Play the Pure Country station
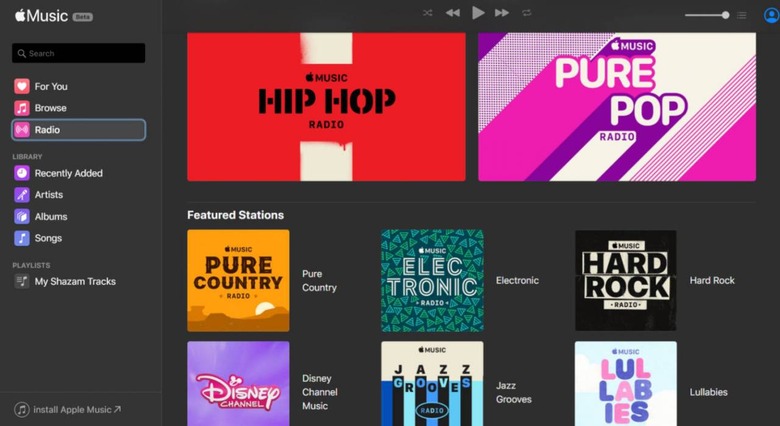Screen dimensions: 780x426 click(x=238, y=281)
